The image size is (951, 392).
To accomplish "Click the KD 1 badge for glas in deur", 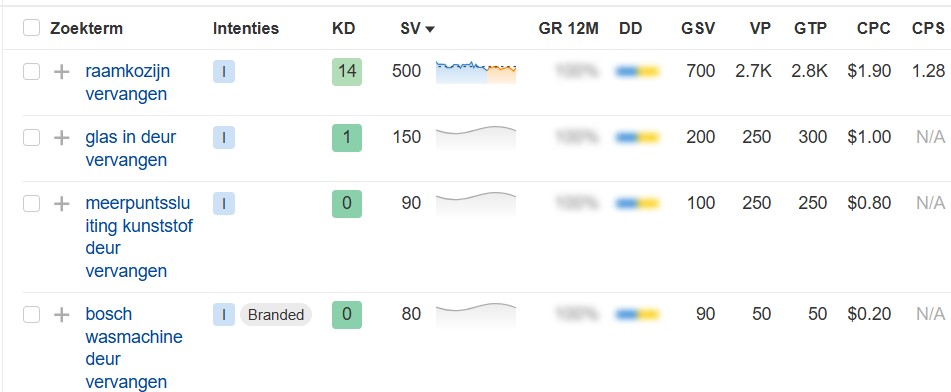I will [x=347, y=138].
